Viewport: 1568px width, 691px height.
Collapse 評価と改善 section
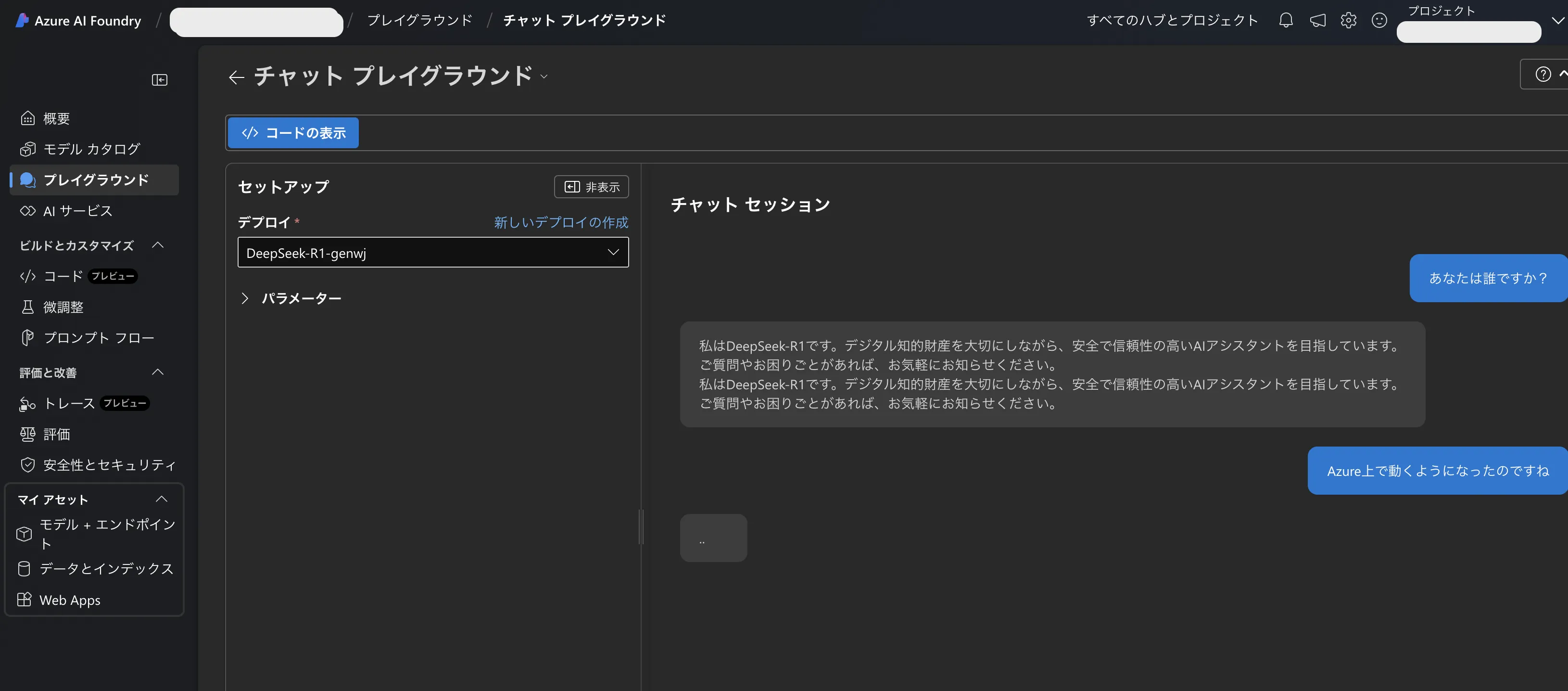point(158,372)
